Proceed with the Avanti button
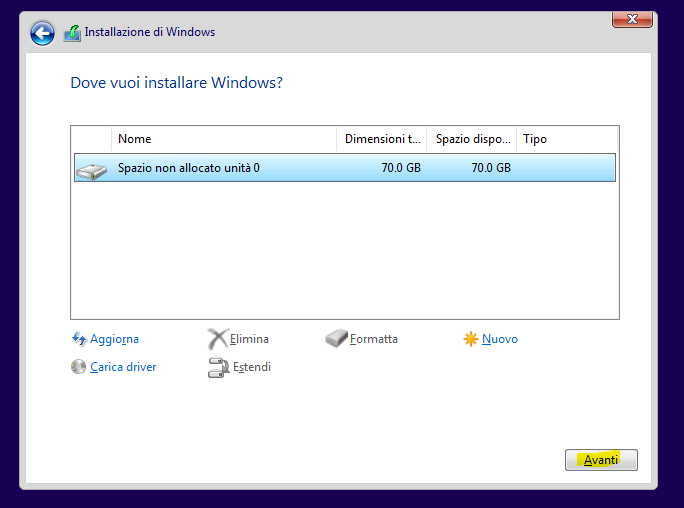684x508 pixels. click(x=601, y=460)
